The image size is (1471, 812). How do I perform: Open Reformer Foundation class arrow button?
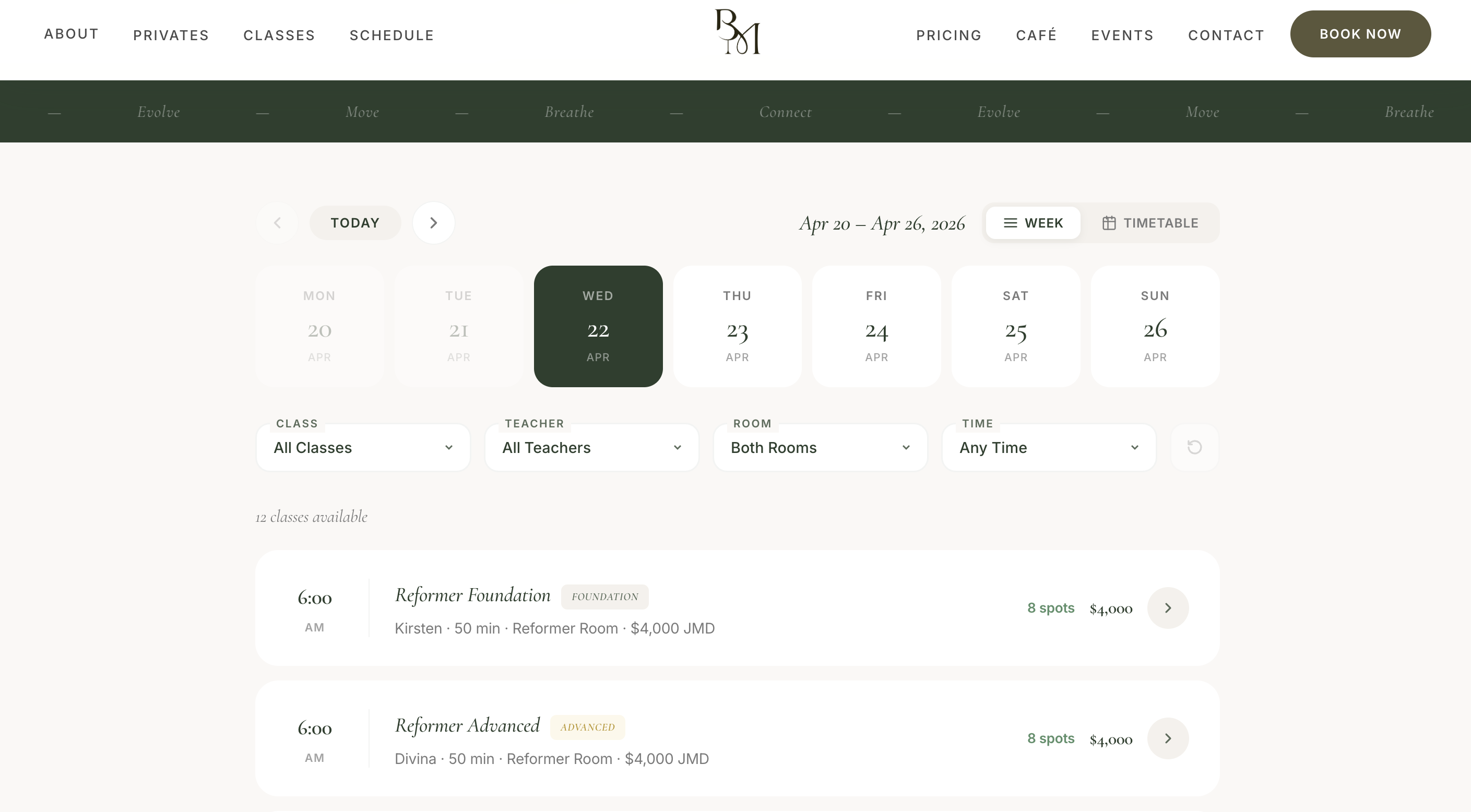pos(1168,608)
